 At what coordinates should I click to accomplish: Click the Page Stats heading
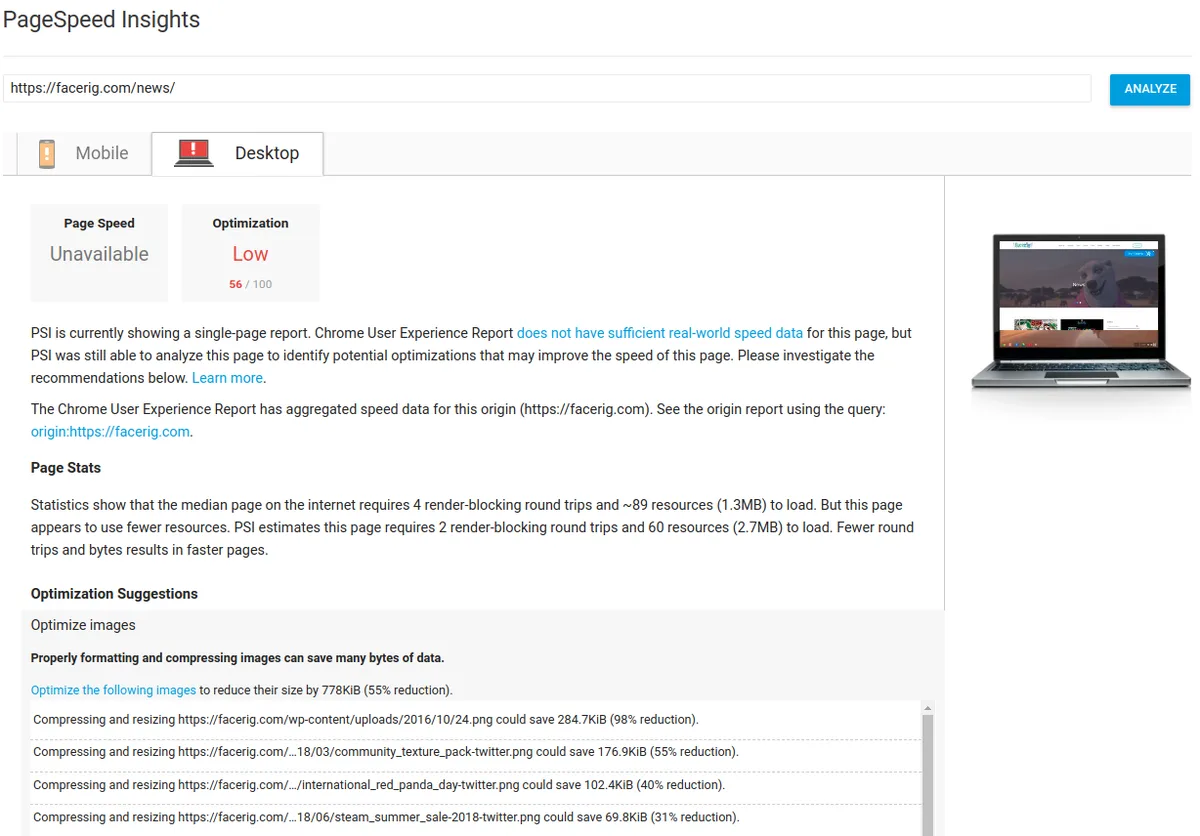coord(66,468)
